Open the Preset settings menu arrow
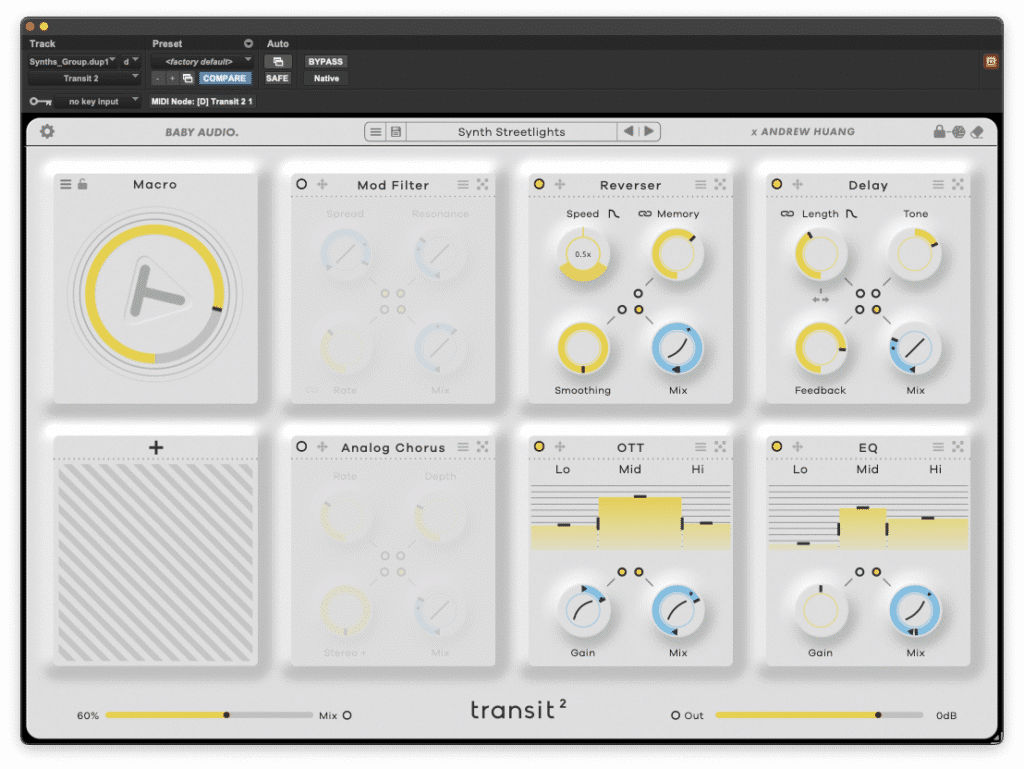Viewport: 1024px width, 769px height. click(248, 44)
